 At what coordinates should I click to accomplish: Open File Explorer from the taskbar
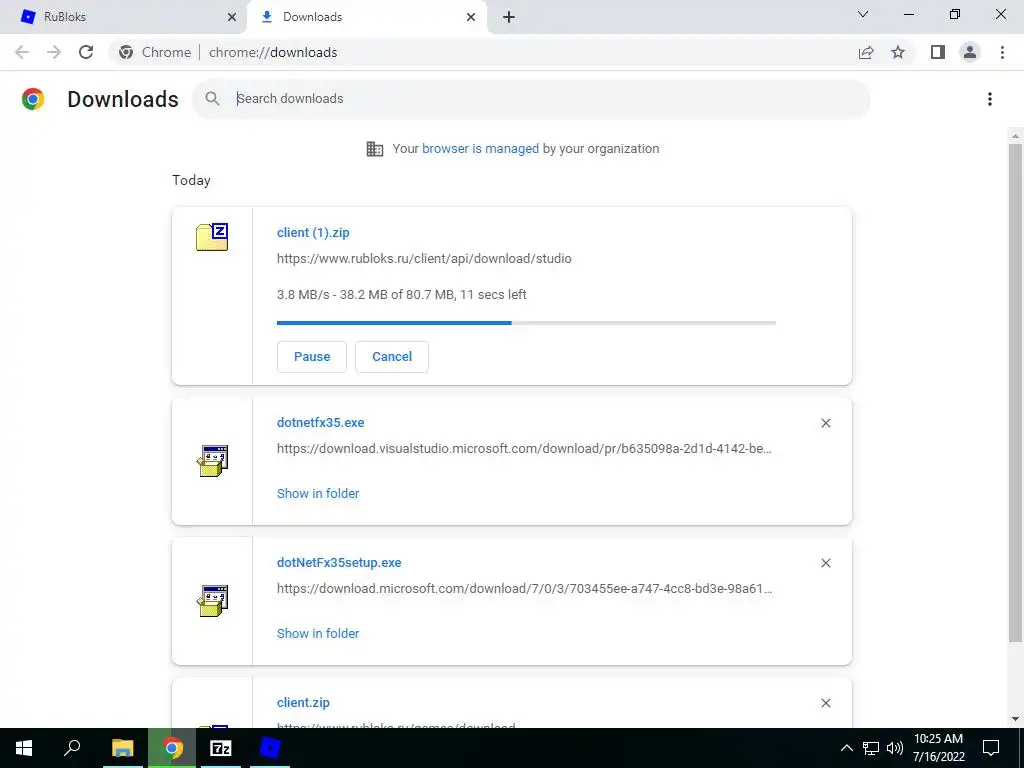coord(122,748)
